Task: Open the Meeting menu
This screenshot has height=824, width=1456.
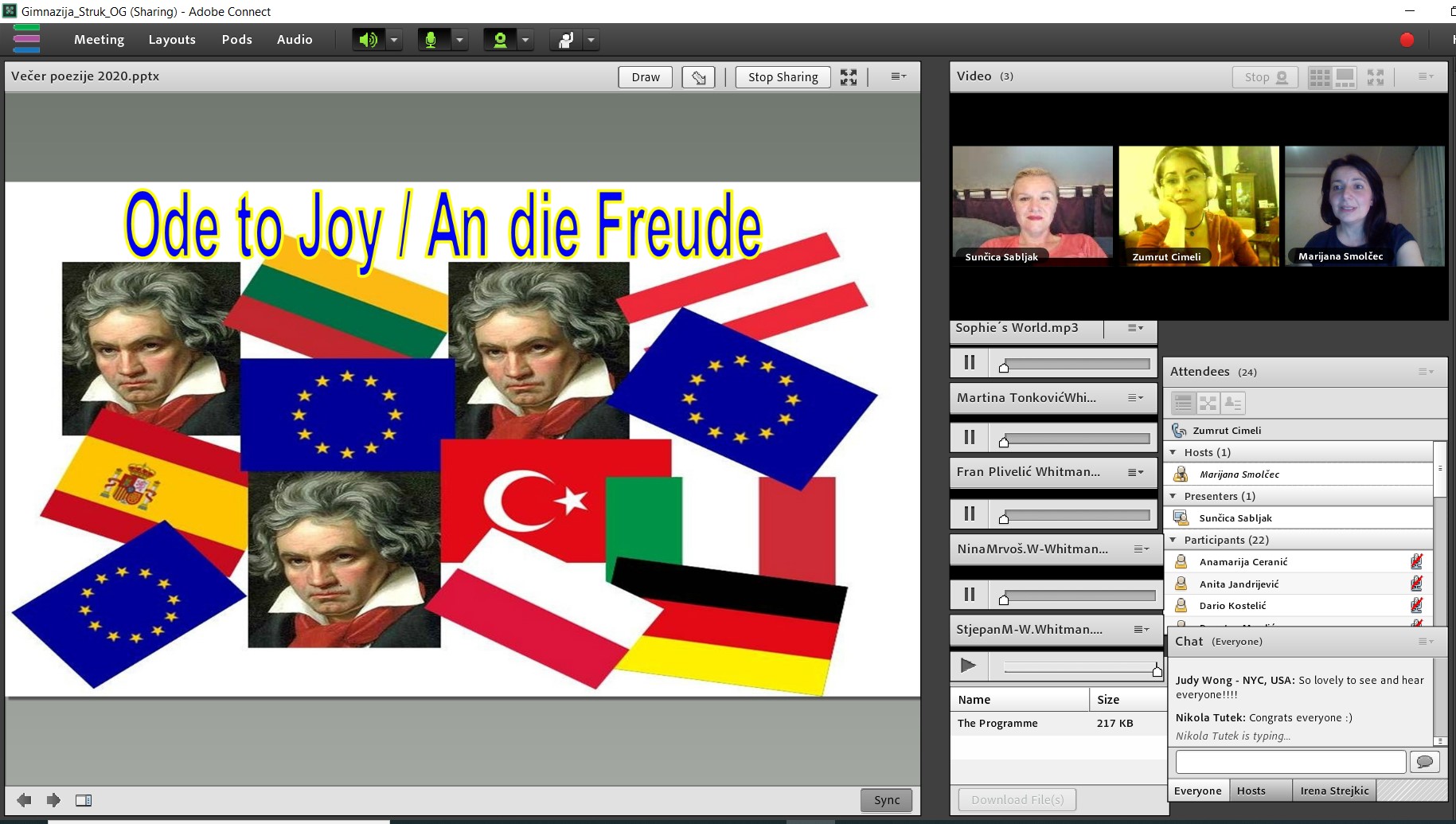Action: (x=99, y=40)
